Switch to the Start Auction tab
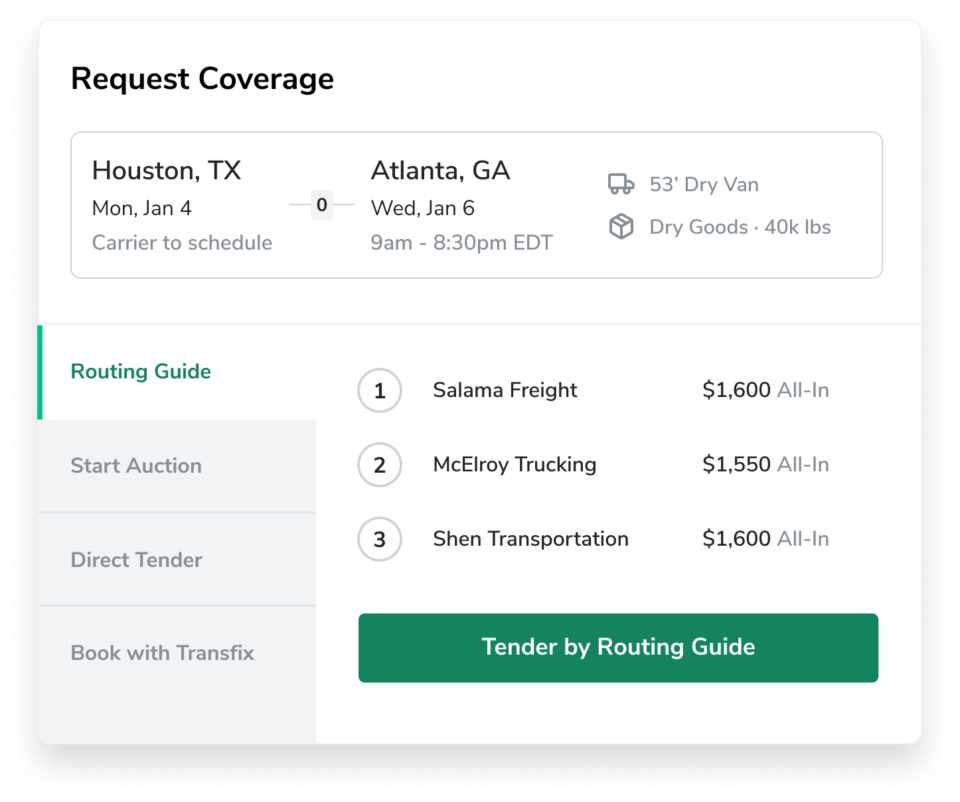The width and height of the screenshot is (960, 802). [136, 466]
